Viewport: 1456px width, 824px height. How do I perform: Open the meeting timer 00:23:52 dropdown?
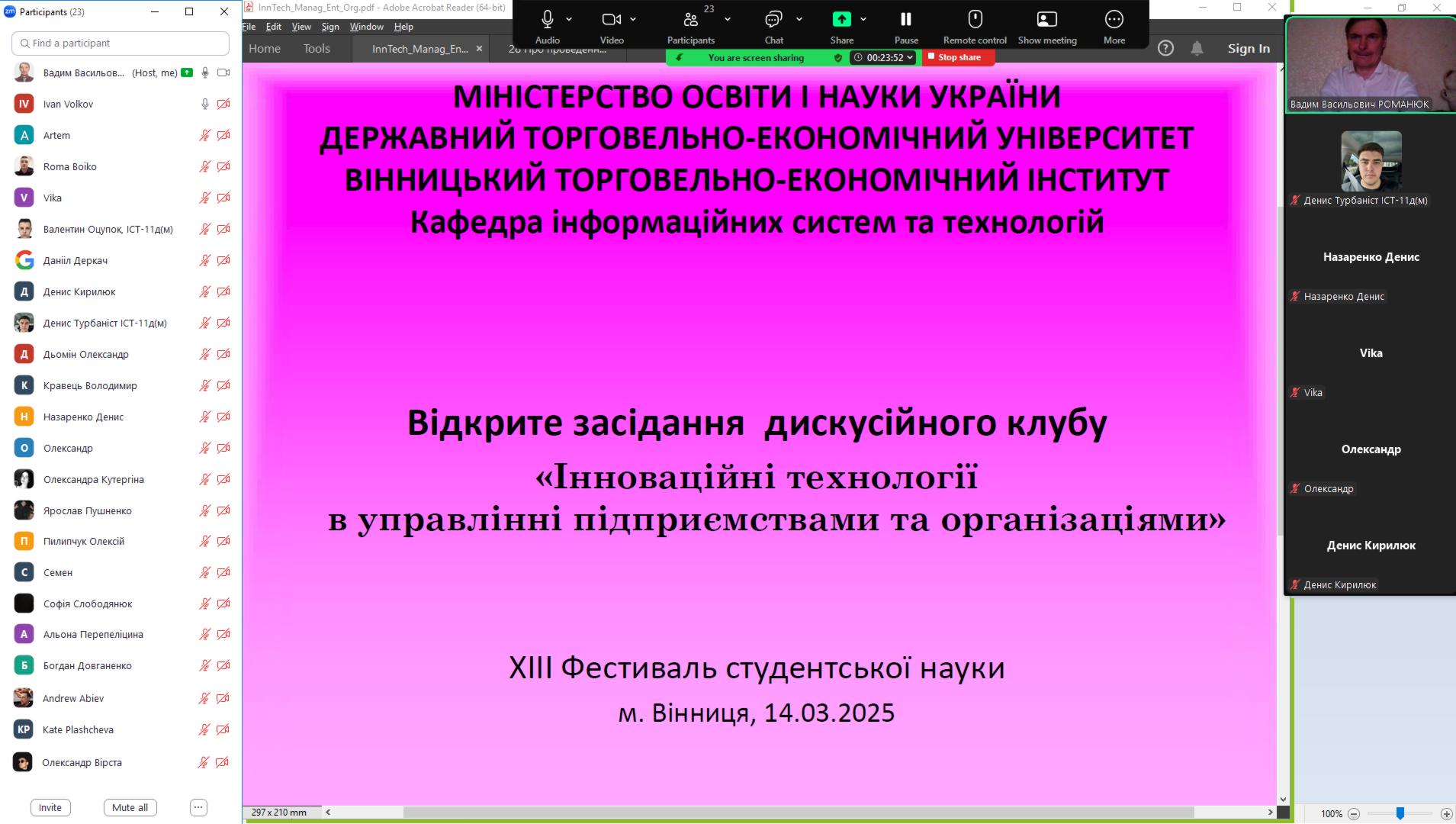[x=883, y=58]
